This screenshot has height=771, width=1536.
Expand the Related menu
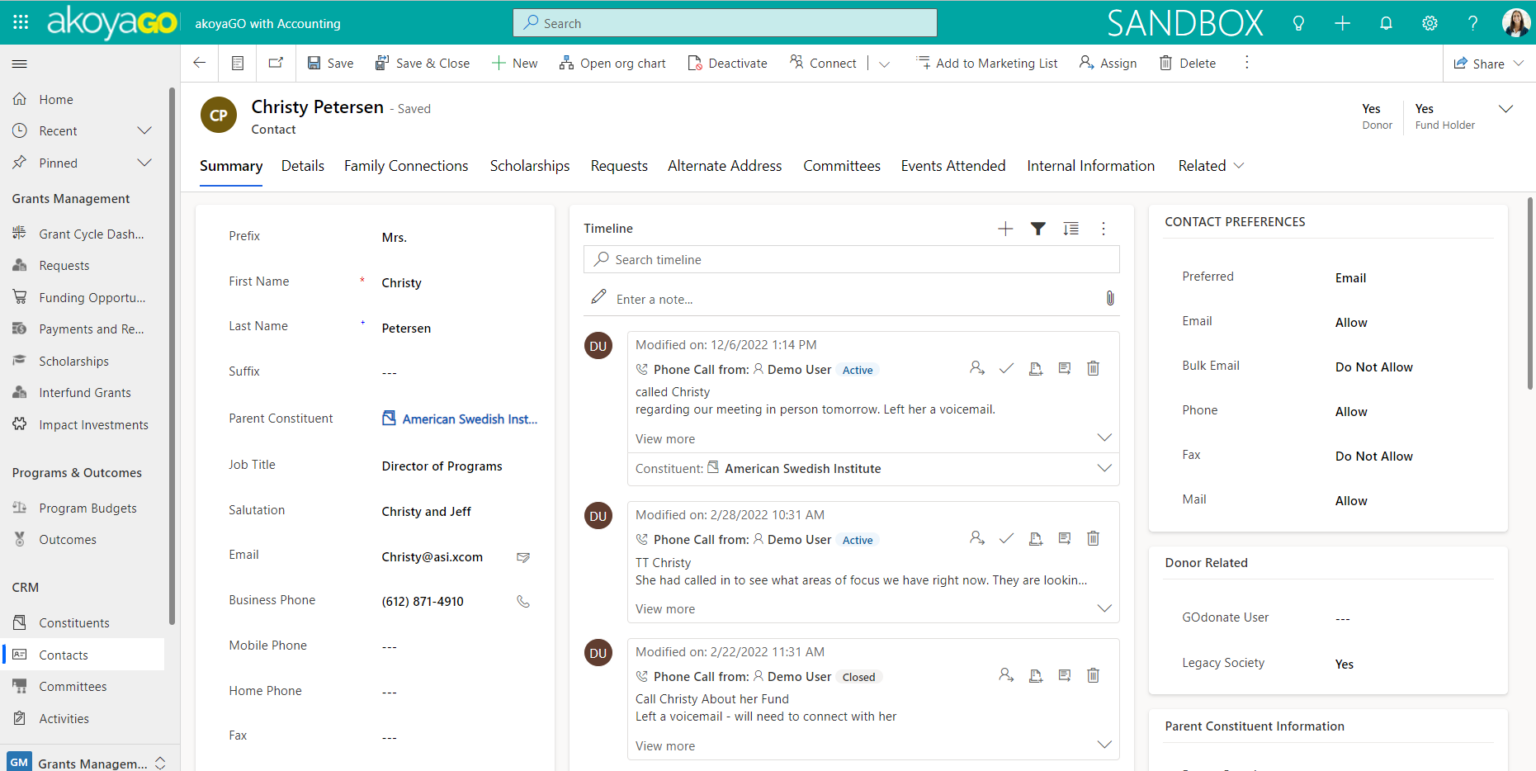[x=1210, y=166]
